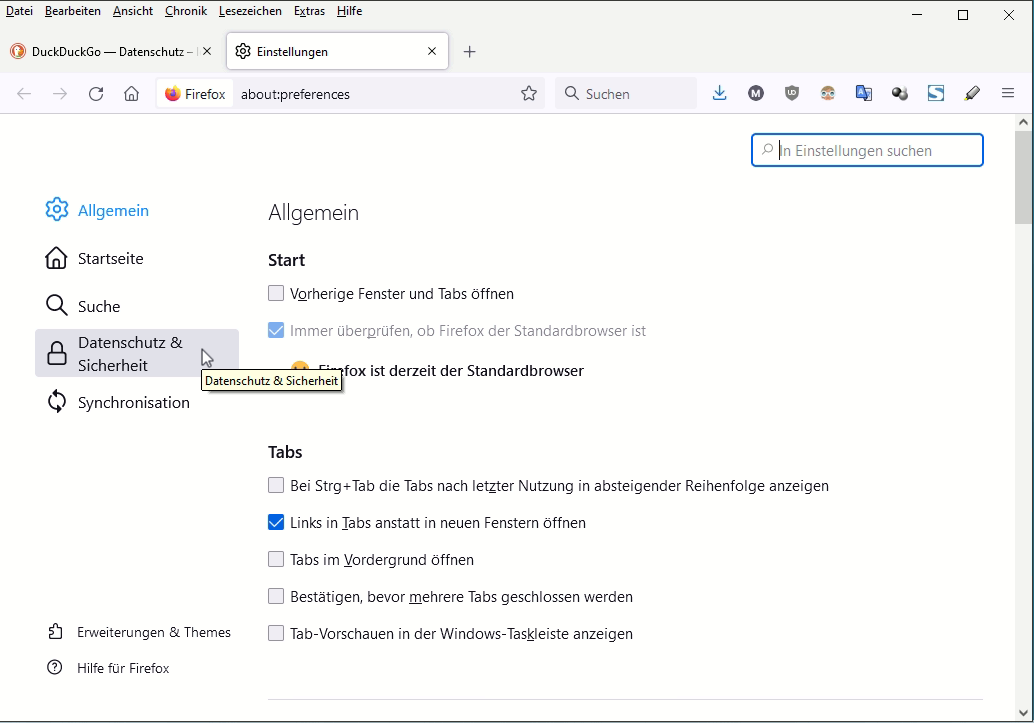Close the DuckDuckGo tab

tap(207, 51)
